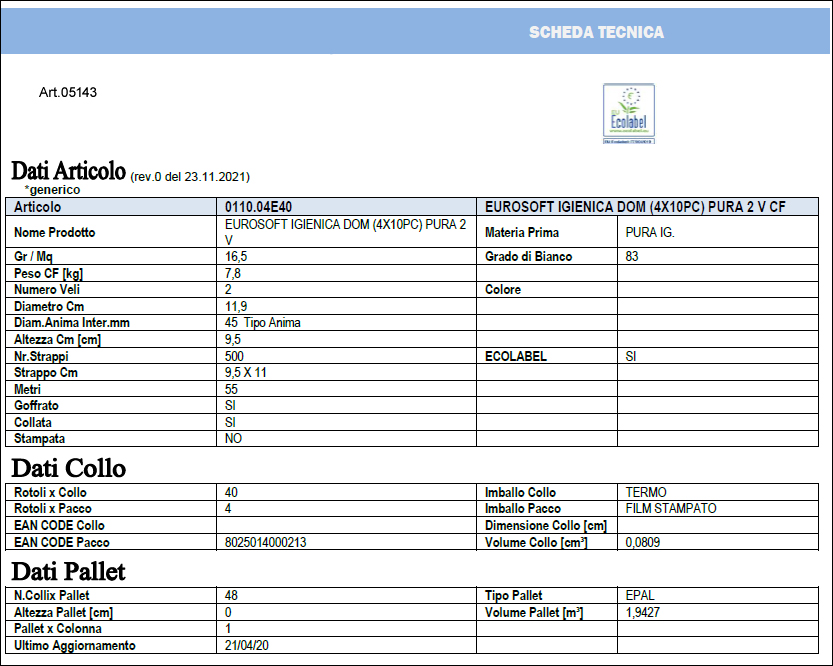Click the Goffrato label
The width and height of the screenshot is (833, 666).
pyautogui.click(x=36, y=405)
